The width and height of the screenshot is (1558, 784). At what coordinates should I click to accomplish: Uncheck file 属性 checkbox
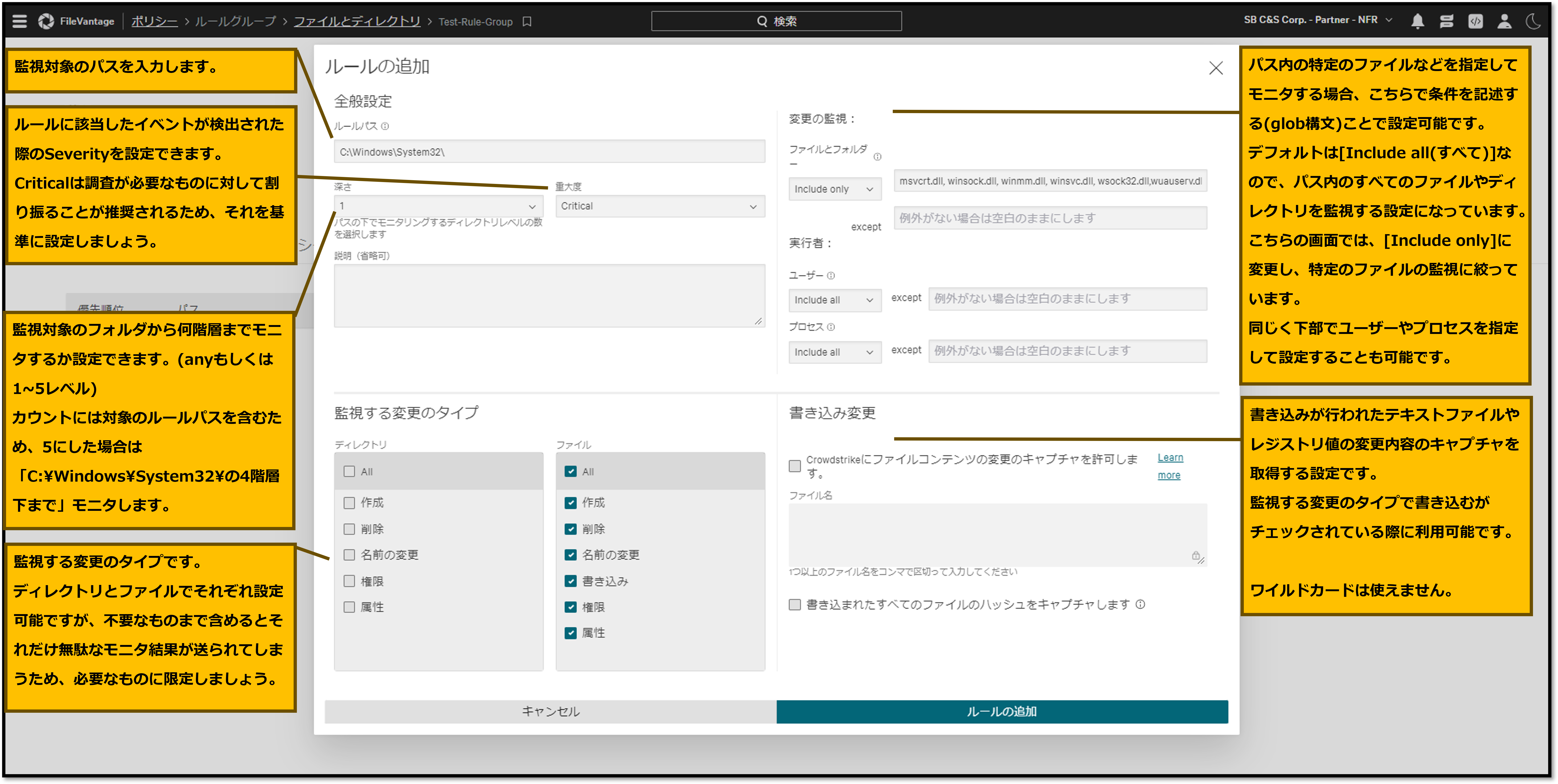click(570, 633)
